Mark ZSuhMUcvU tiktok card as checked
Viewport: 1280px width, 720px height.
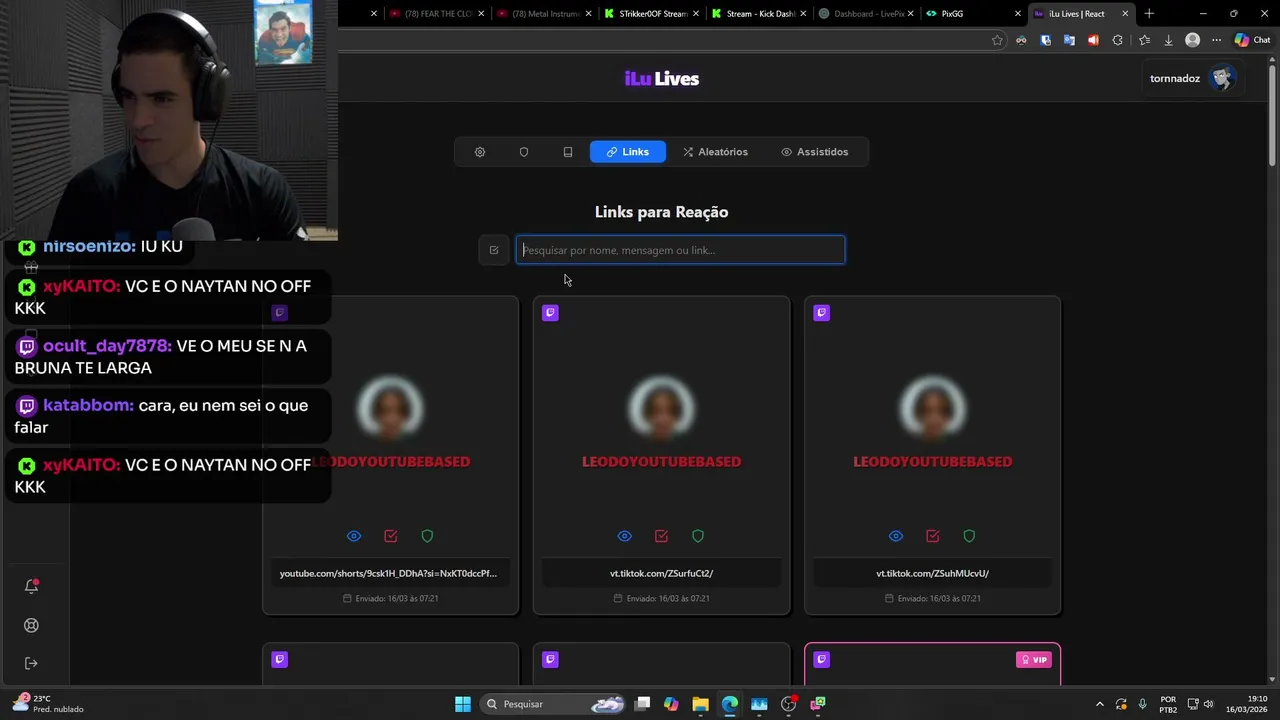[933, 536]
